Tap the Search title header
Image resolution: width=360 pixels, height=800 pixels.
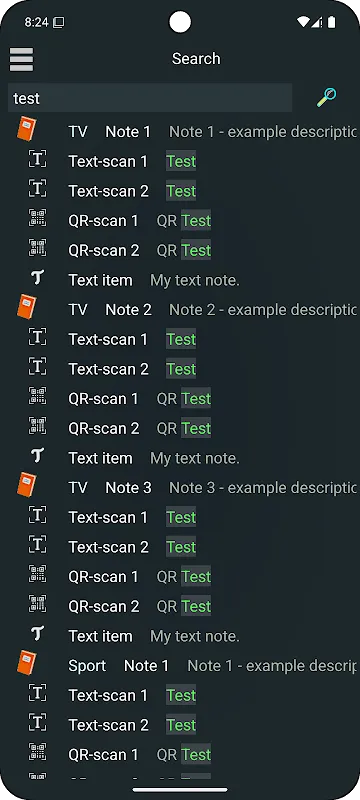pyautogui.click(x=196, y=59)
